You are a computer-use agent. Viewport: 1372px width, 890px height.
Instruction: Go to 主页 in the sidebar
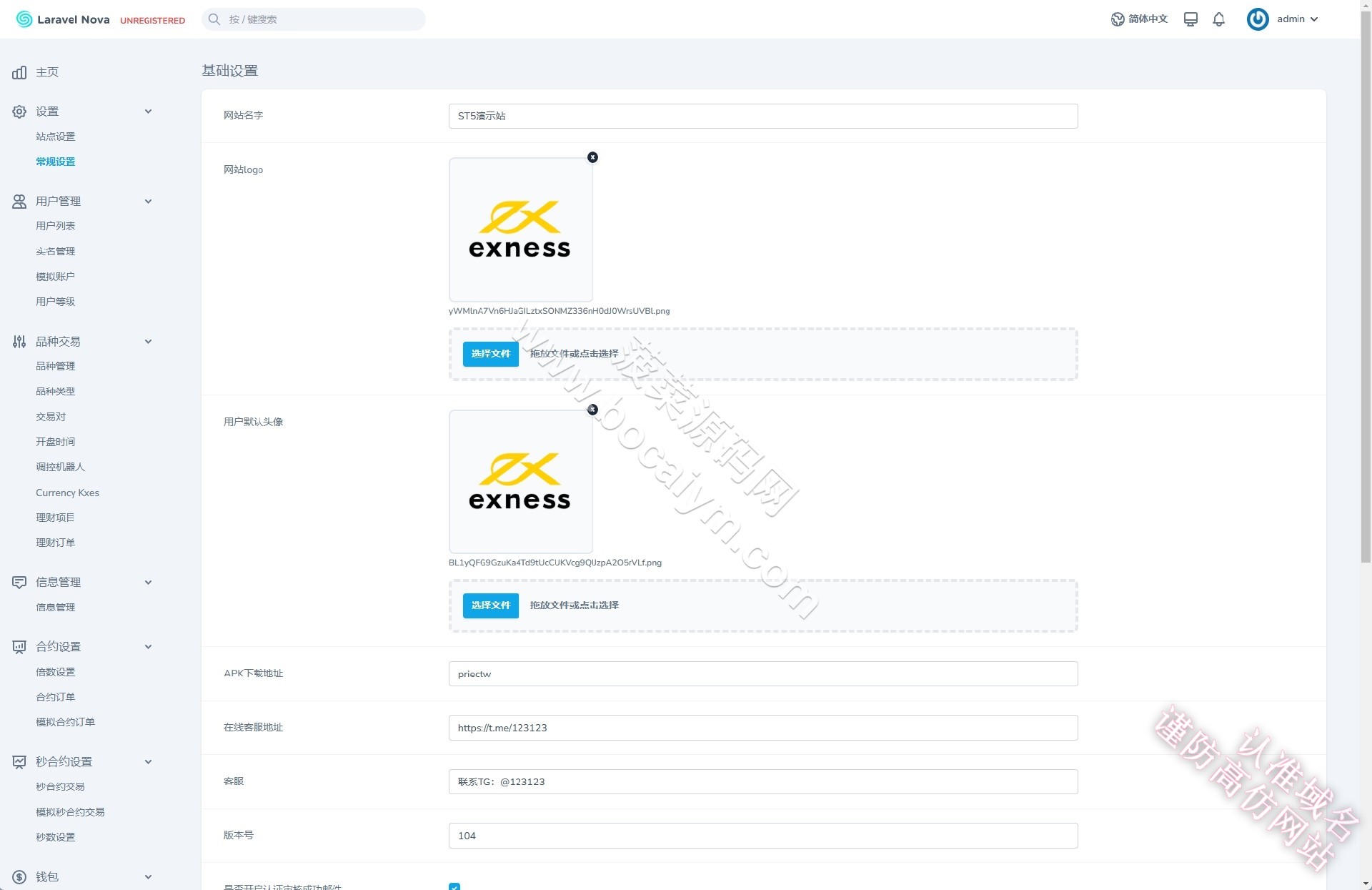pos(47,72)
